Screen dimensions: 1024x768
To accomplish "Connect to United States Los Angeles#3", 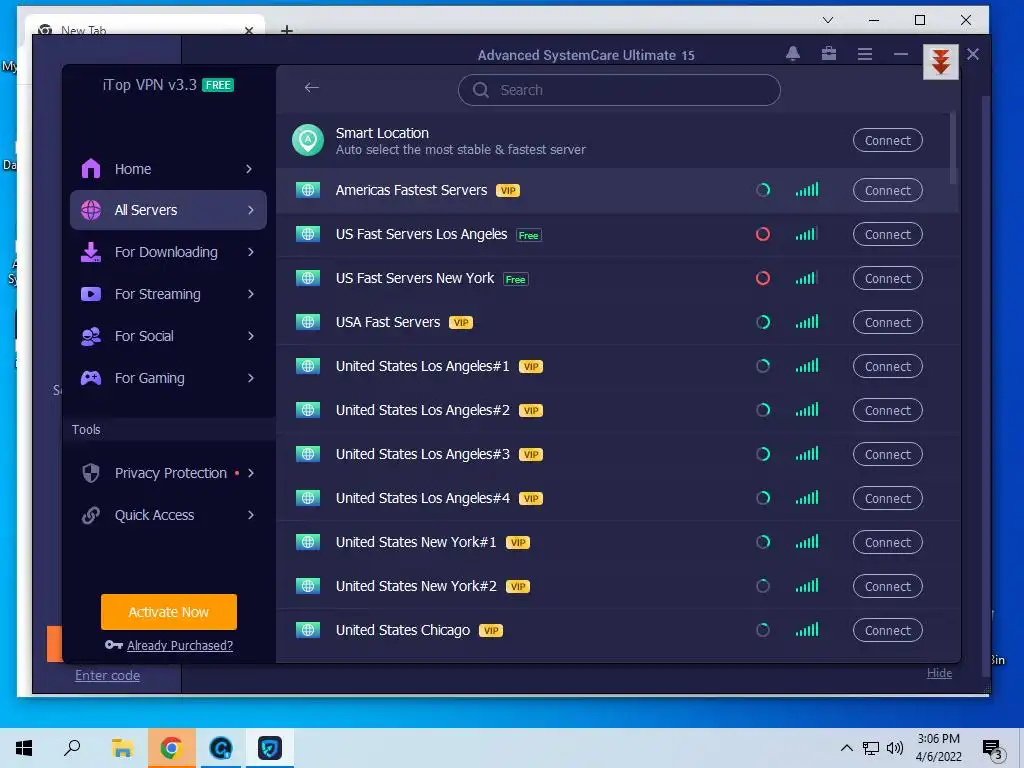I will coord(888,455).
